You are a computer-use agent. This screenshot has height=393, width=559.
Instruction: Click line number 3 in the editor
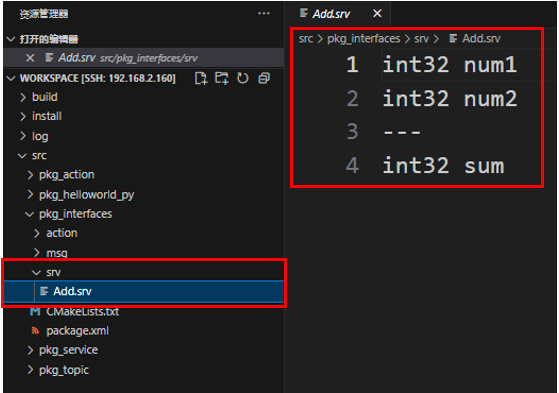[352, 132]
